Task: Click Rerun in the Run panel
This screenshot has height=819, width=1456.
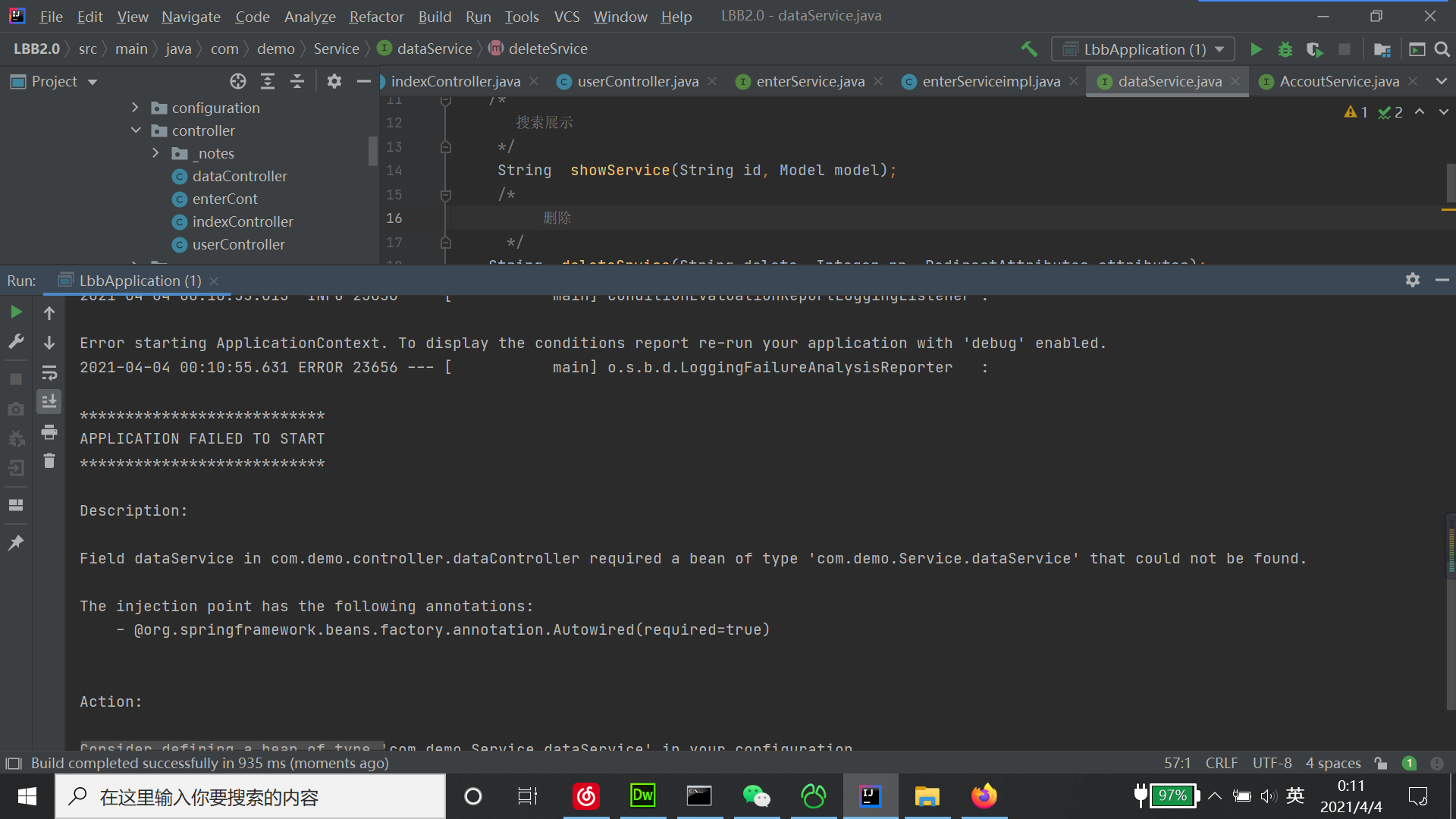Action: pos(16,312)
